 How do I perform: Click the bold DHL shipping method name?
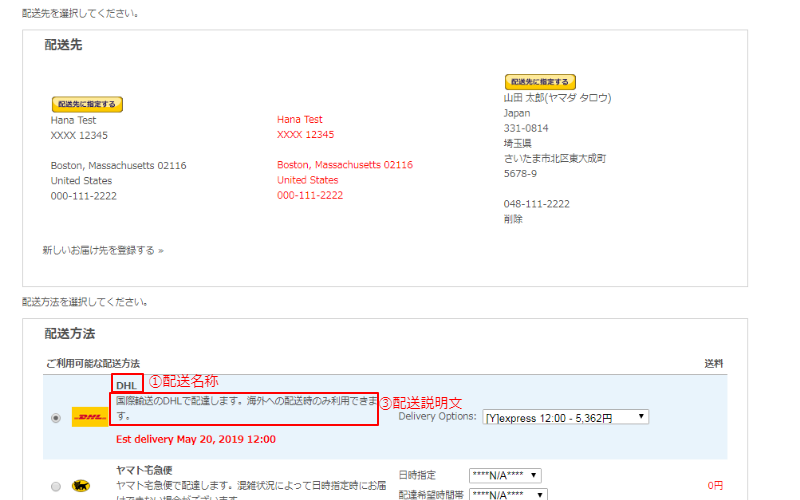pos(126,385)
